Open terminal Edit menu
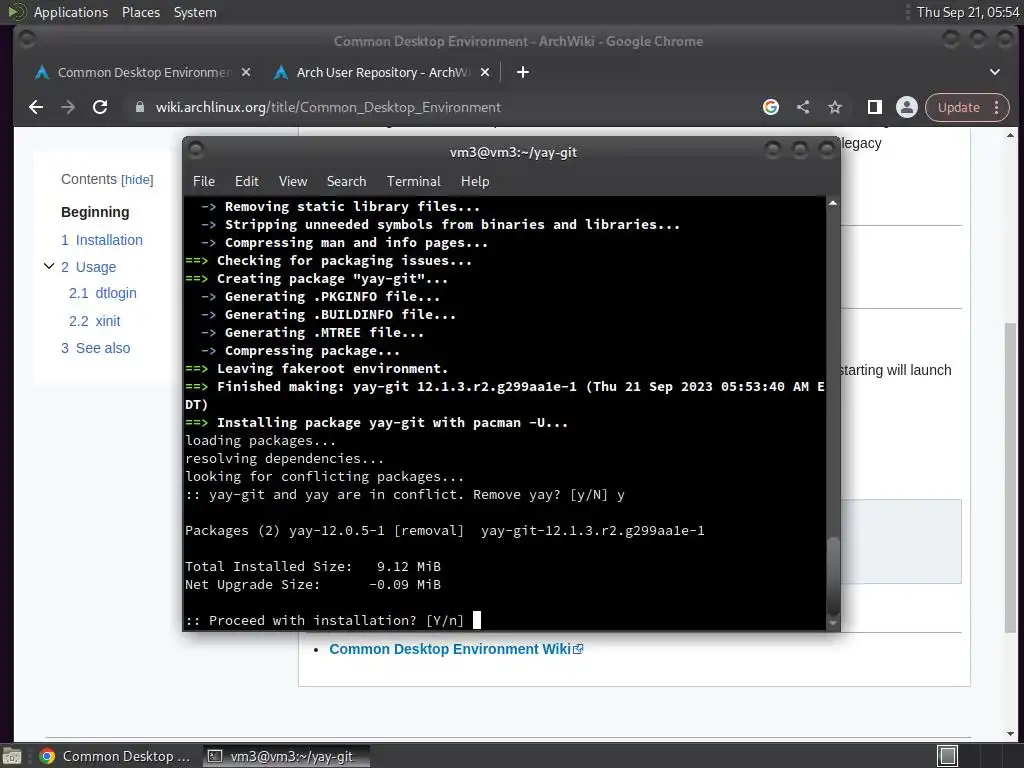1024x768 pixels. pos(246,181)
